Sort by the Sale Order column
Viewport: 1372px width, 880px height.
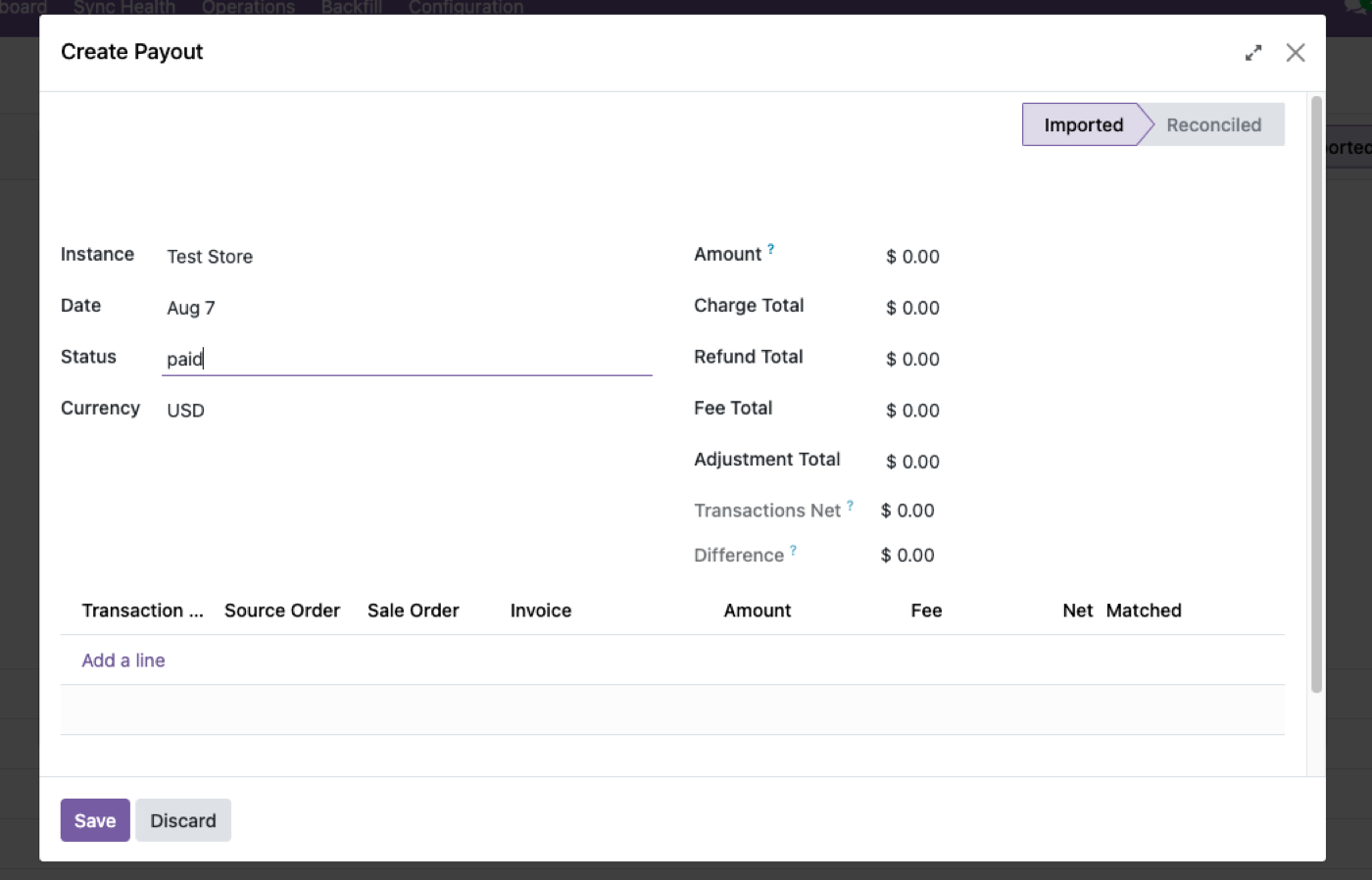click(x=414, y=611)
